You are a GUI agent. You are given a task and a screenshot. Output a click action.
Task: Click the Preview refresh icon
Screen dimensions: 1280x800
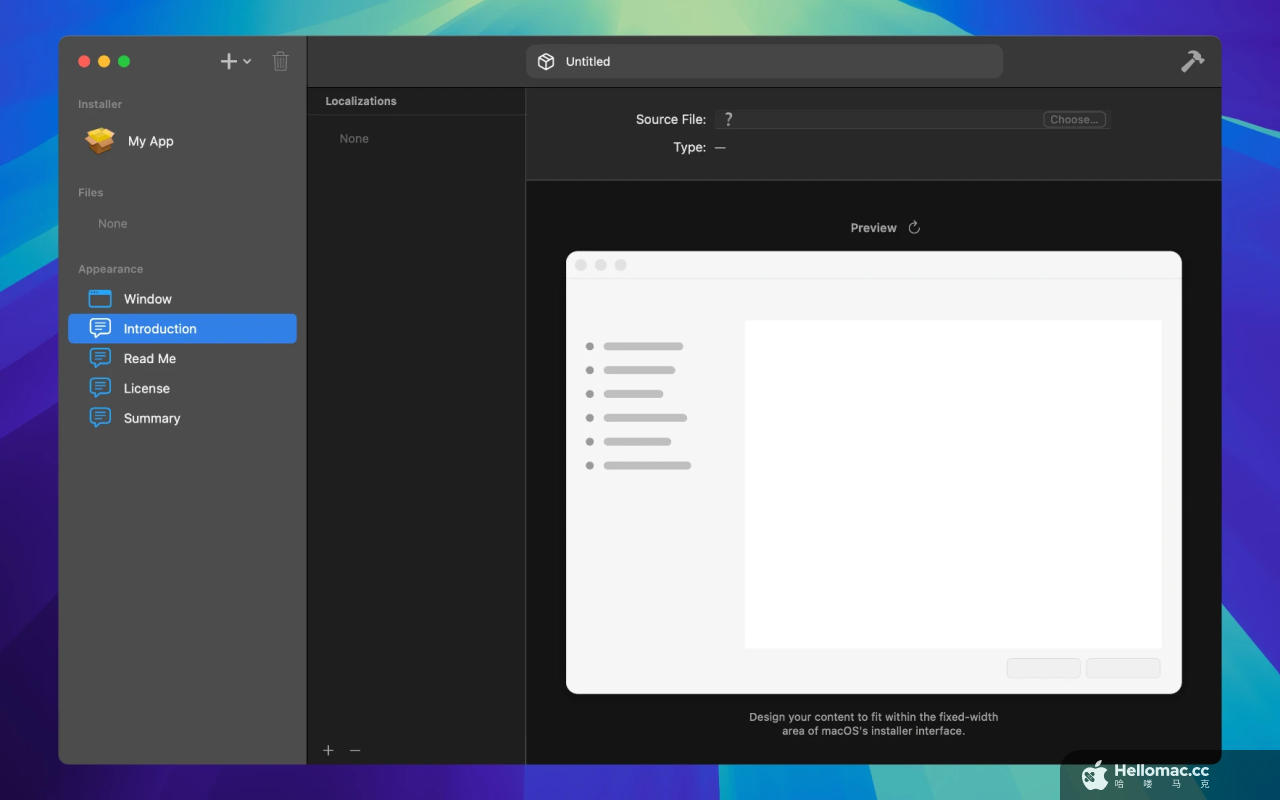point(914,228)
